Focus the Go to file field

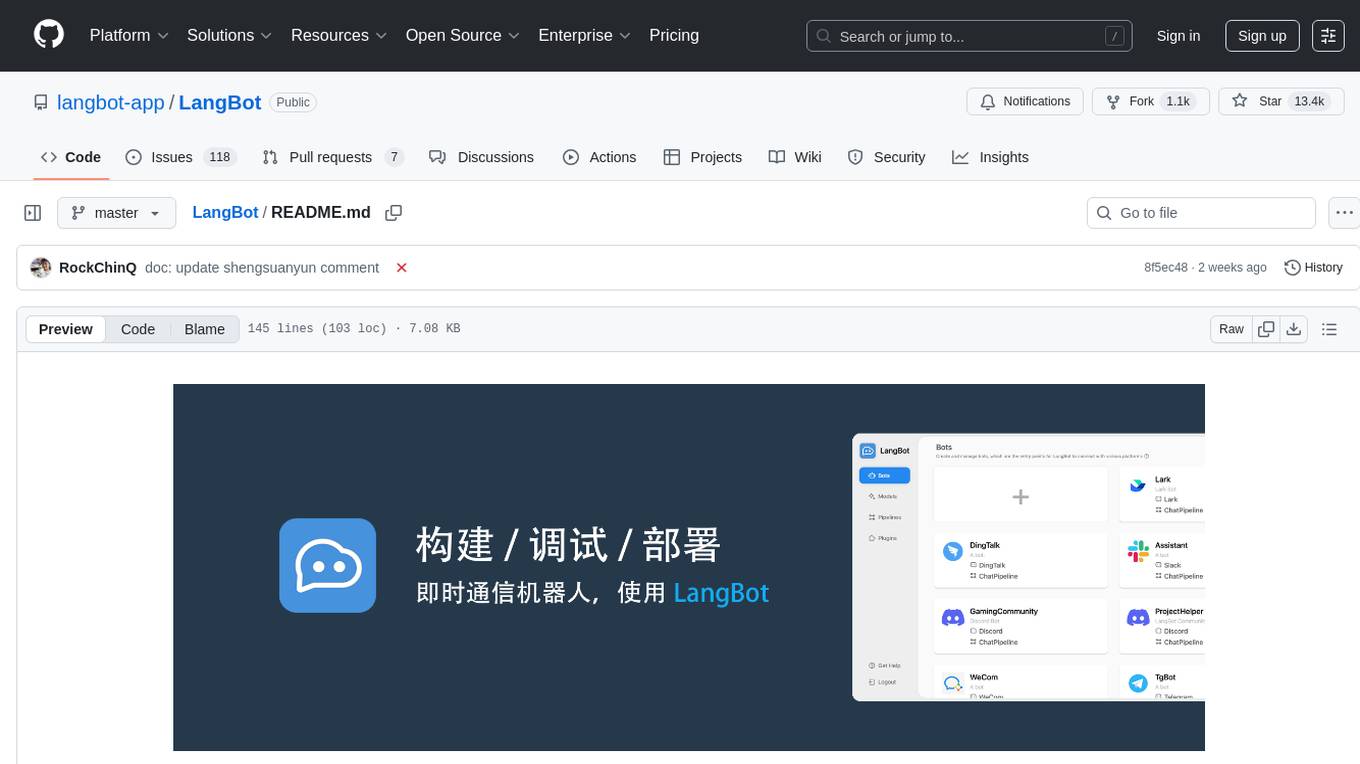point(1201,213)
